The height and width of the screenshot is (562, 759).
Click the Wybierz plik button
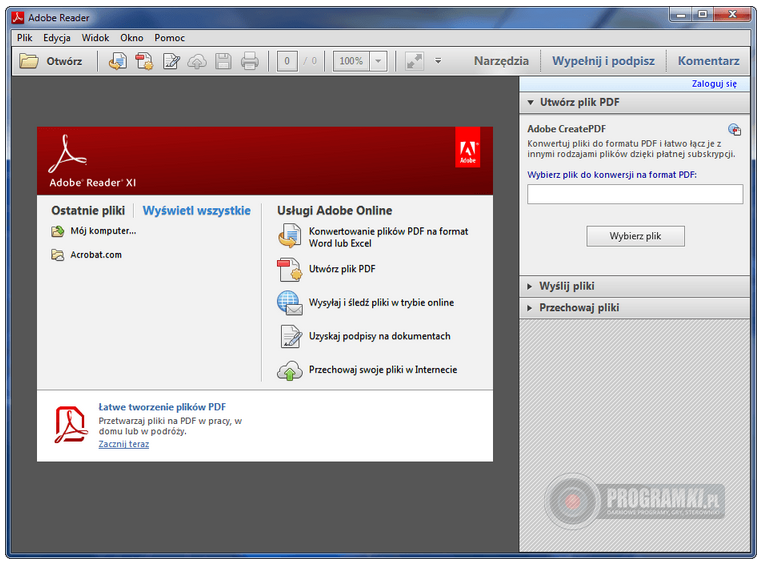click(635, 236)
